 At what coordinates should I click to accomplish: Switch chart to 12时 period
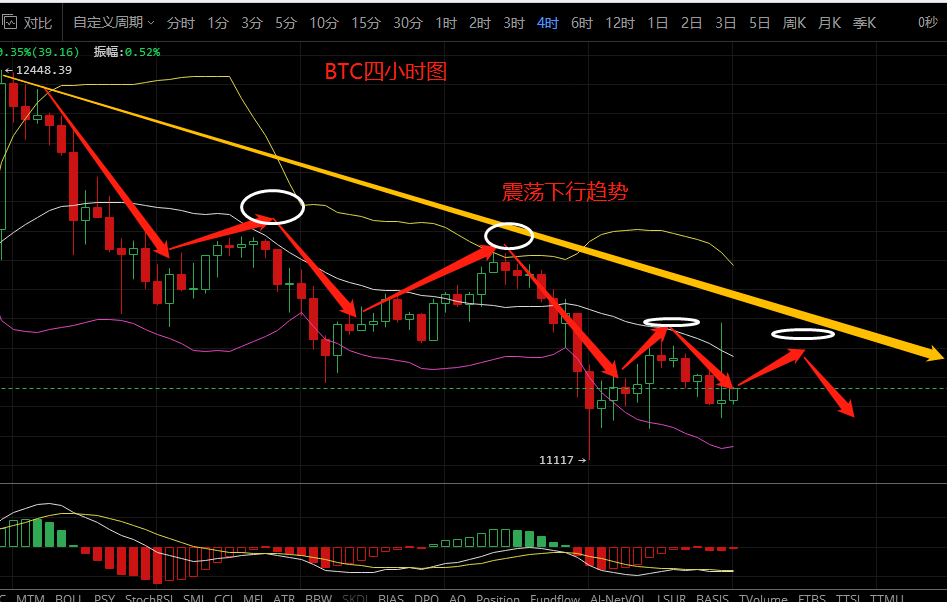click(x=620, y=23)
